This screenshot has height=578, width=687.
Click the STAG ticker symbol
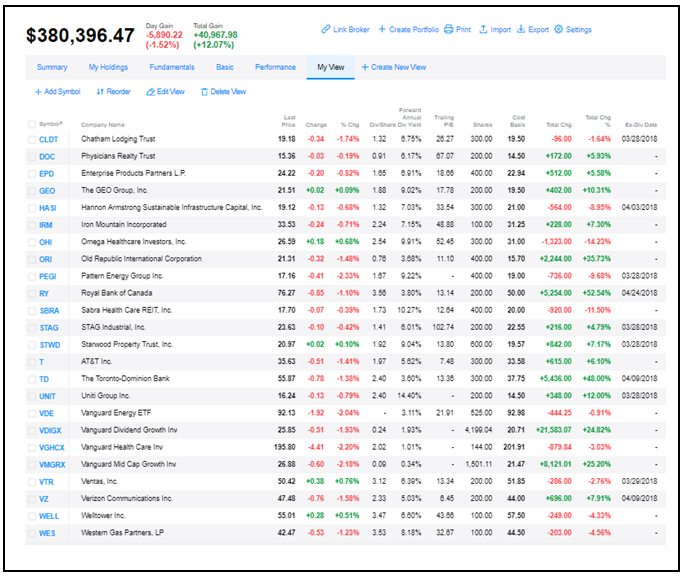pyautogui.click(x=49, y=328)
